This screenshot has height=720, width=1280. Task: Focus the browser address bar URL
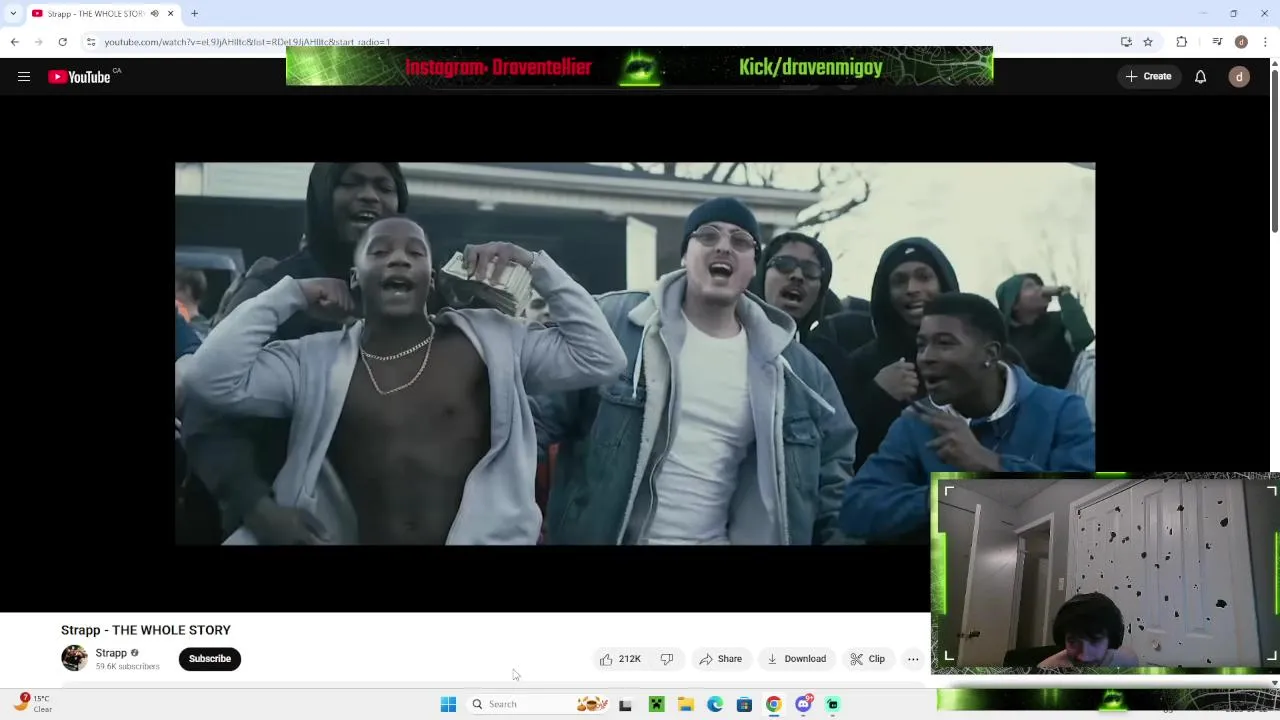tap(247, 42)
